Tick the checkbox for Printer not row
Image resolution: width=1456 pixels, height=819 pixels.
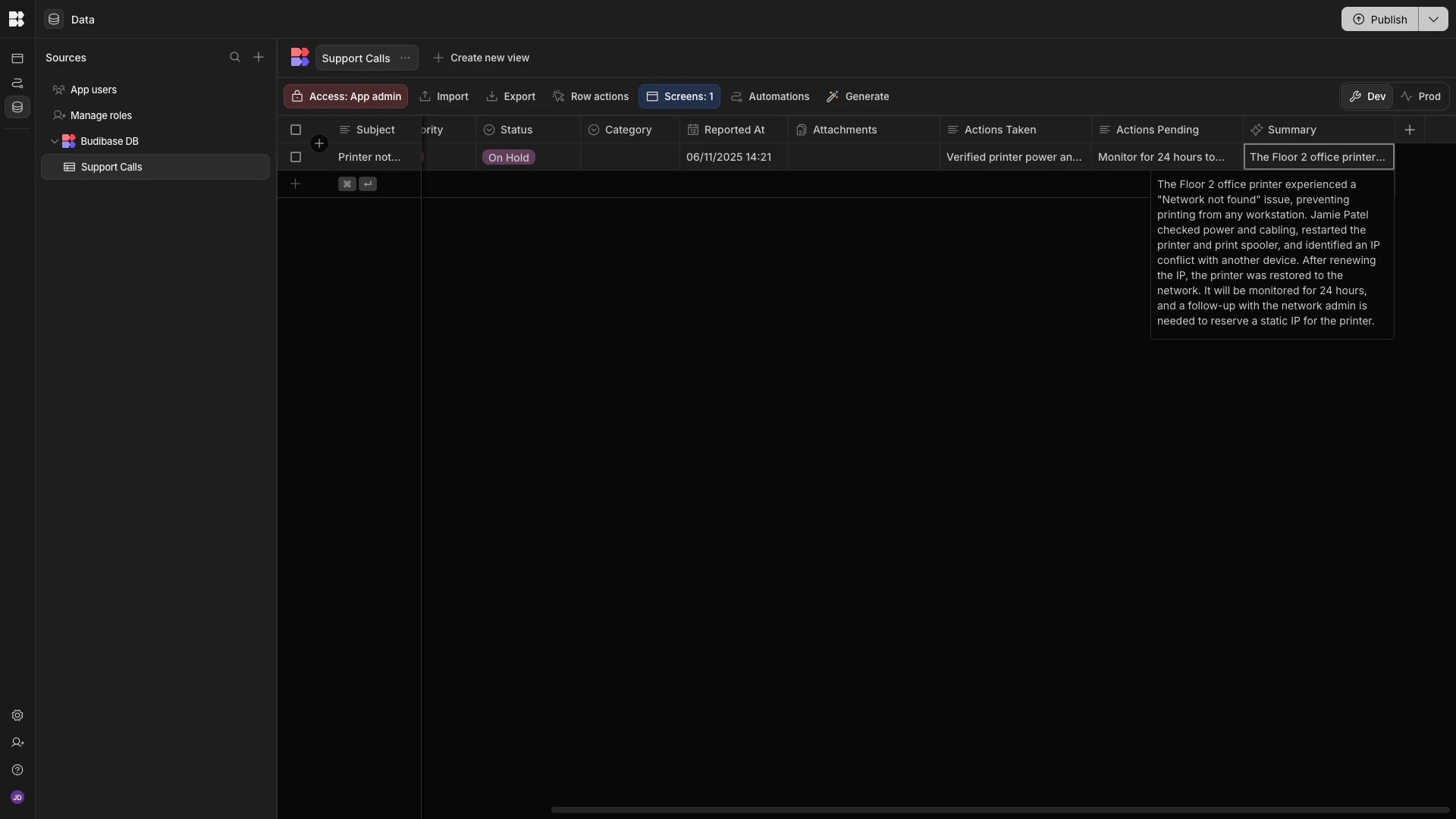296,157
